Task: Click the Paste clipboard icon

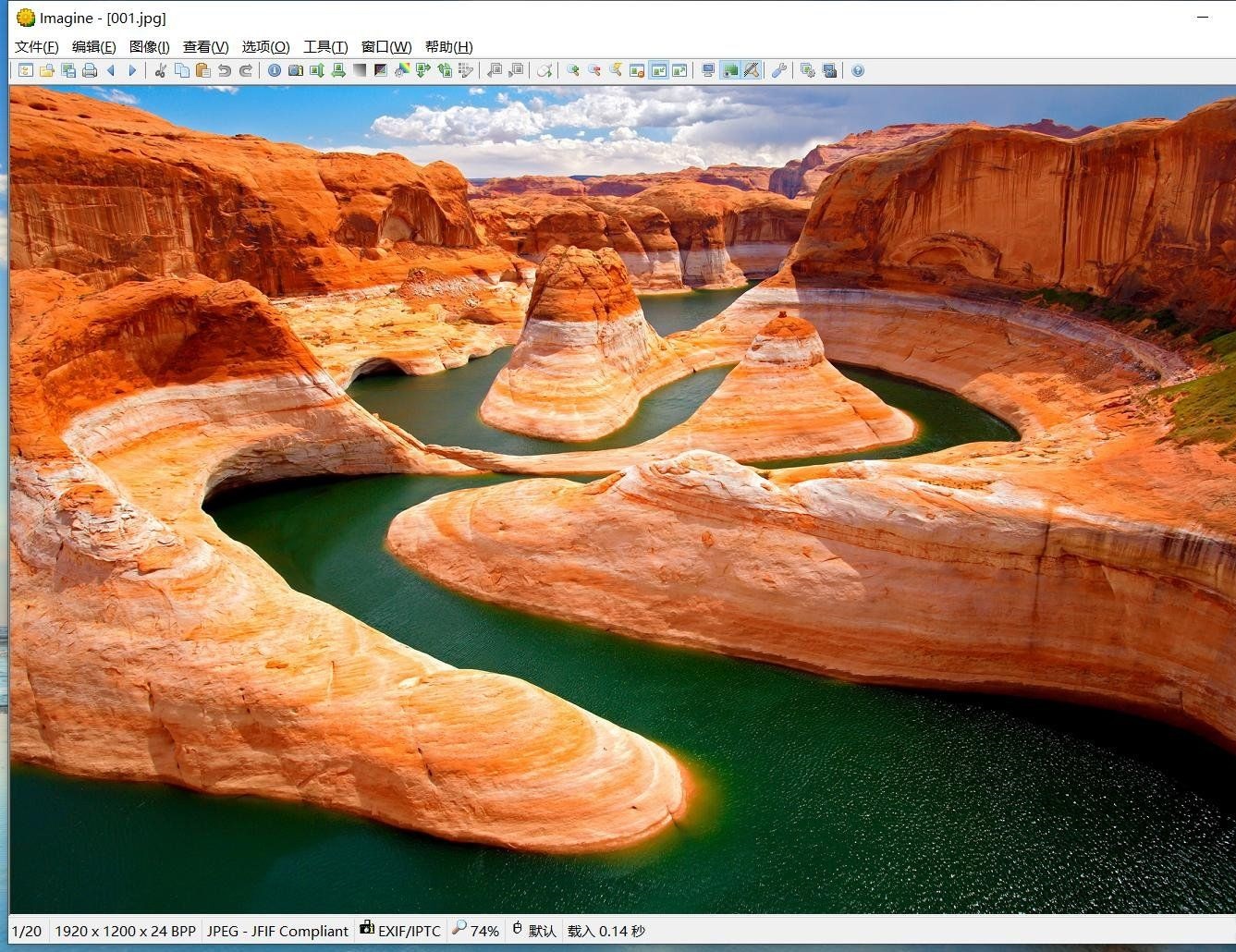Action: (x=202, y=70)
